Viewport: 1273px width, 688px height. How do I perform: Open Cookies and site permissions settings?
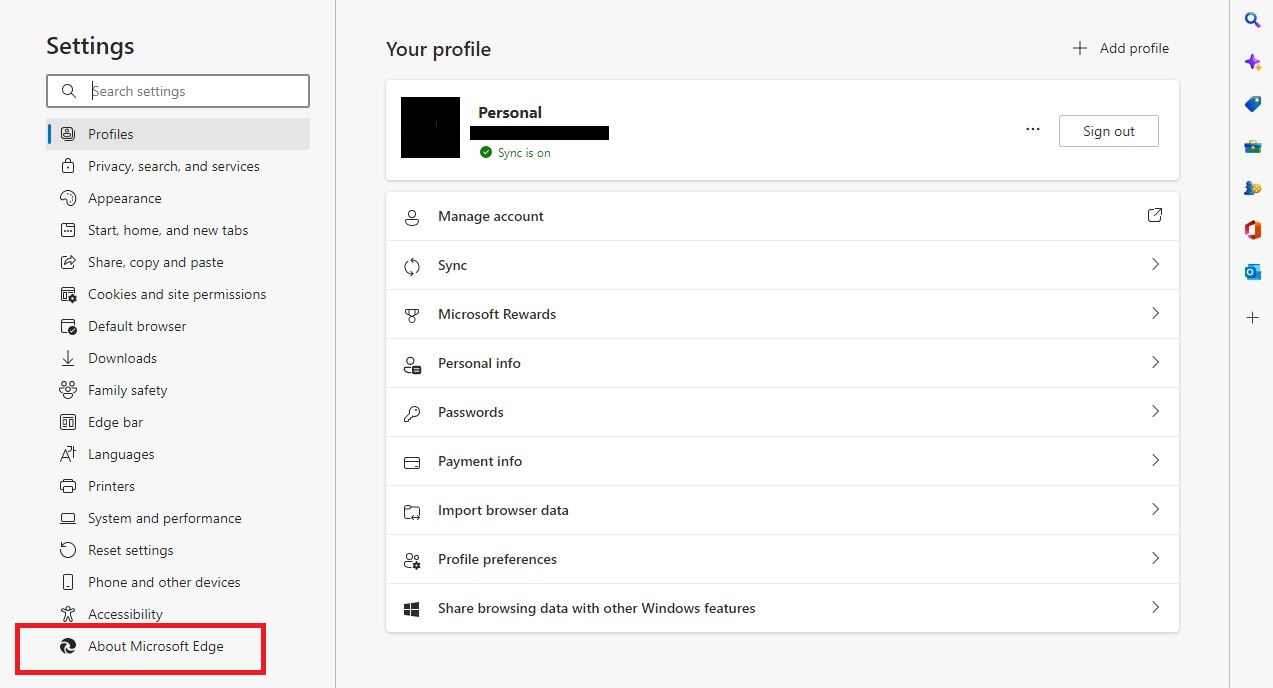coord(176,294)
